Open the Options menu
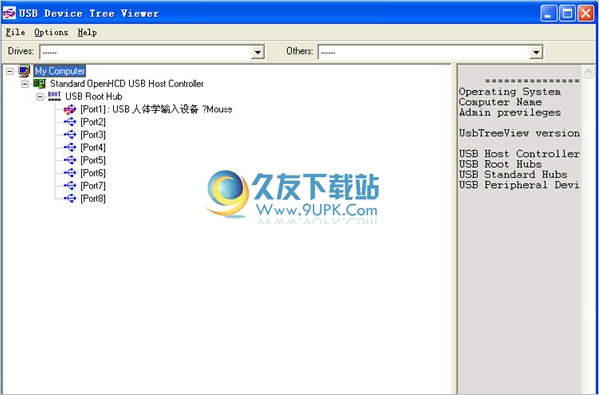 pos(51,32)
